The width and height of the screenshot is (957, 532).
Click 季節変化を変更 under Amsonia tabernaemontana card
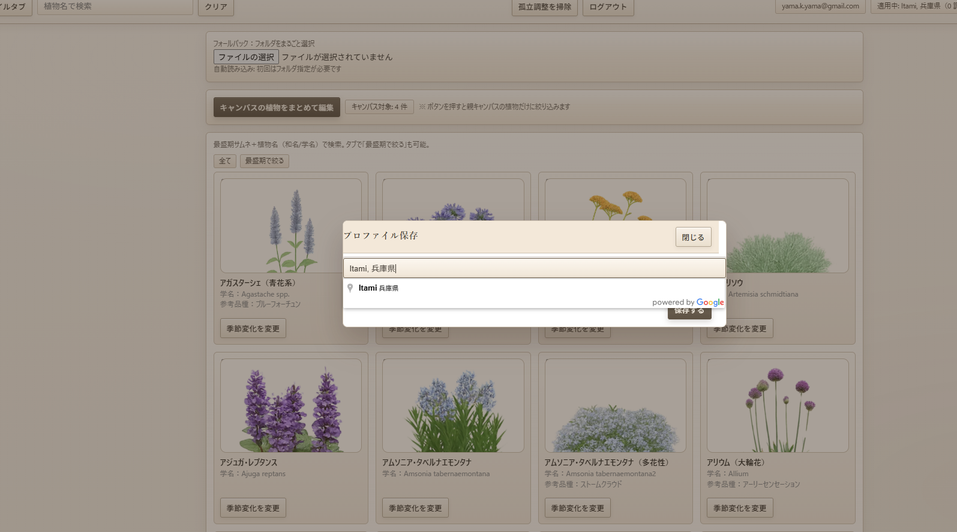pos(415,508)
